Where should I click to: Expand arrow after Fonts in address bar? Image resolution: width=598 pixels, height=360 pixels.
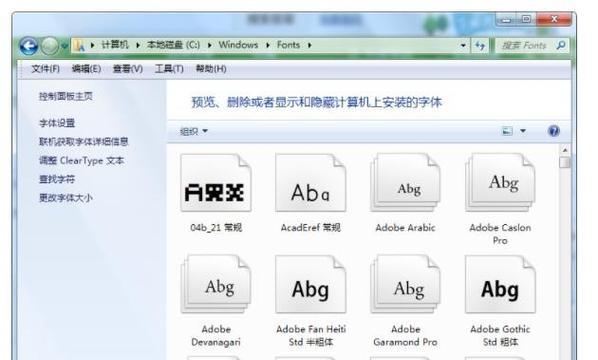(x=310, y=45)
